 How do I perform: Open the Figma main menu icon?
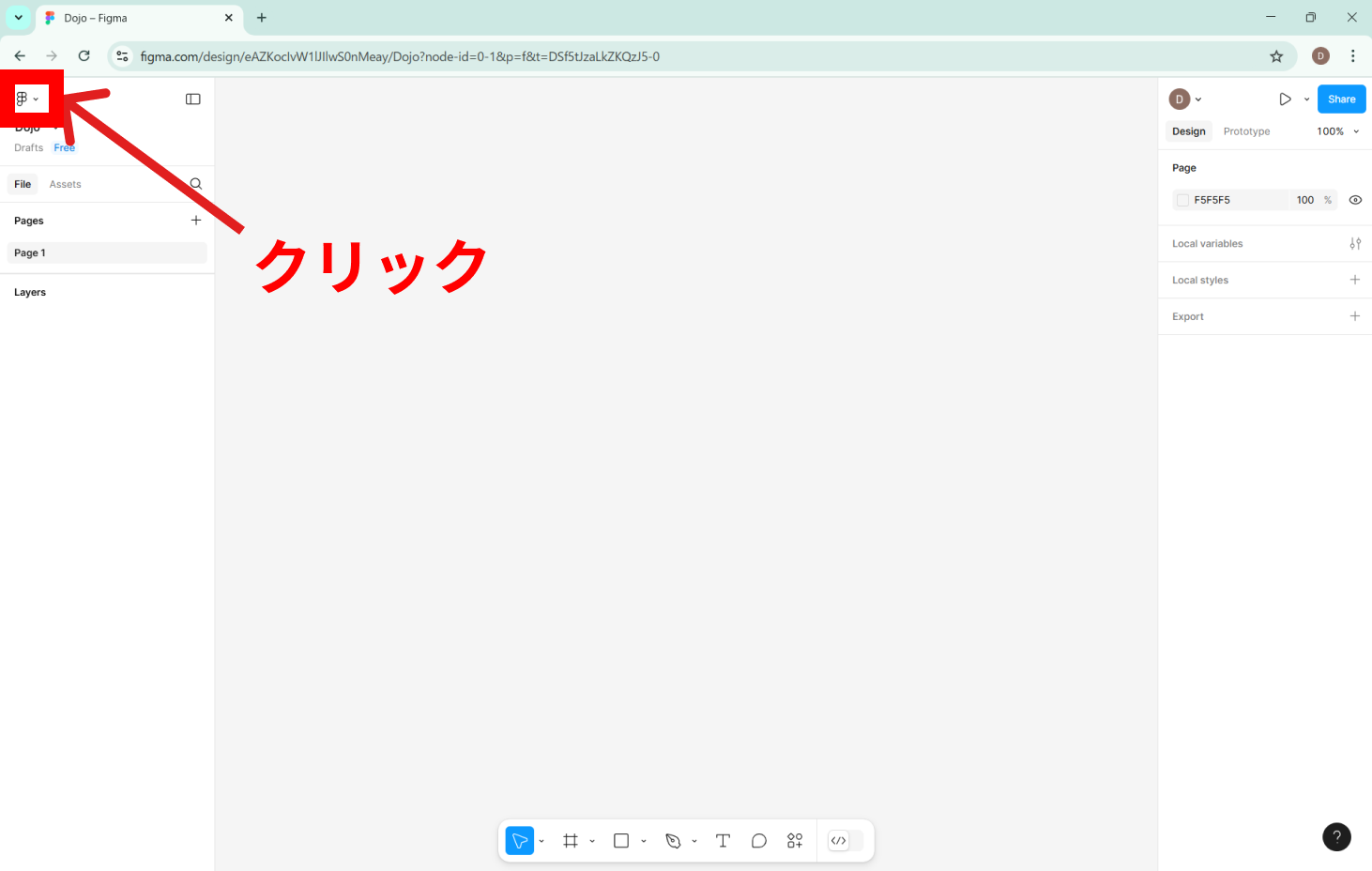23,99
